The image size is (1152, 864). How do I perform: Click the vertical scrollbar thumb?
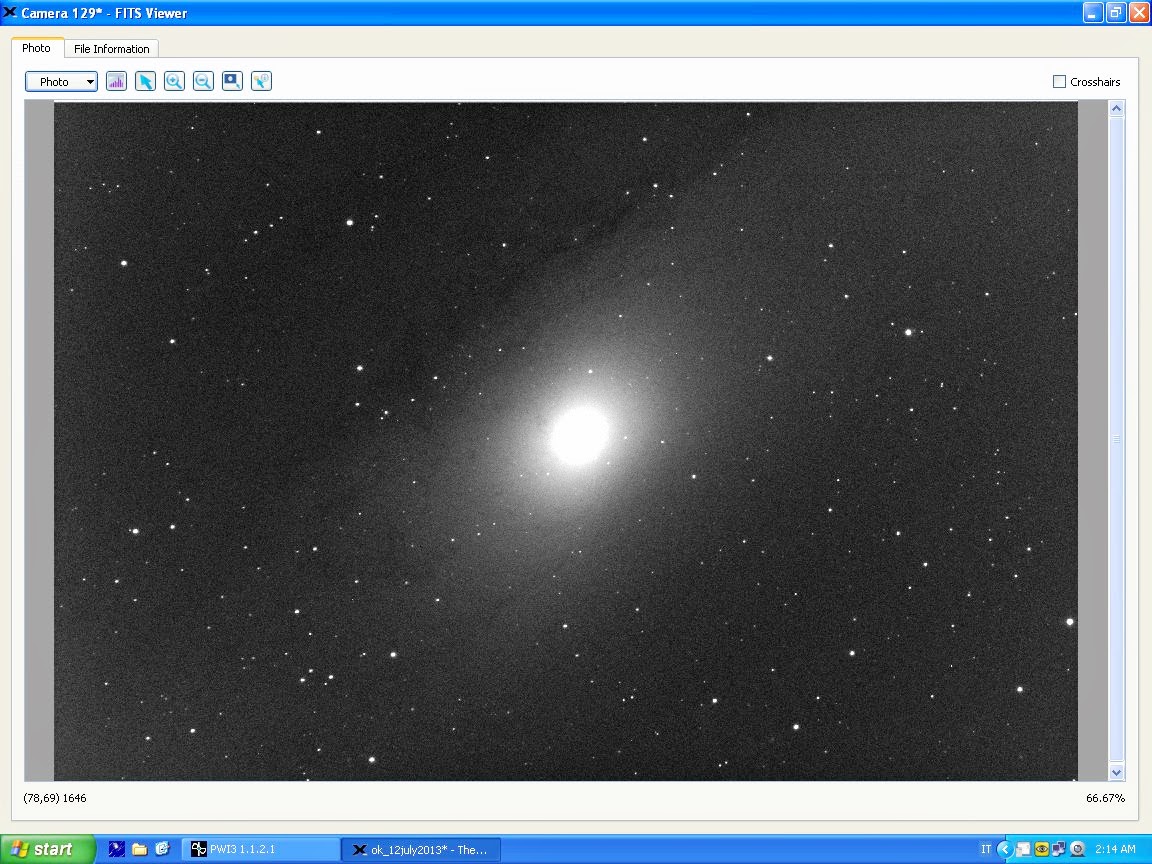pyautogui.click(x=1117, y=440)
